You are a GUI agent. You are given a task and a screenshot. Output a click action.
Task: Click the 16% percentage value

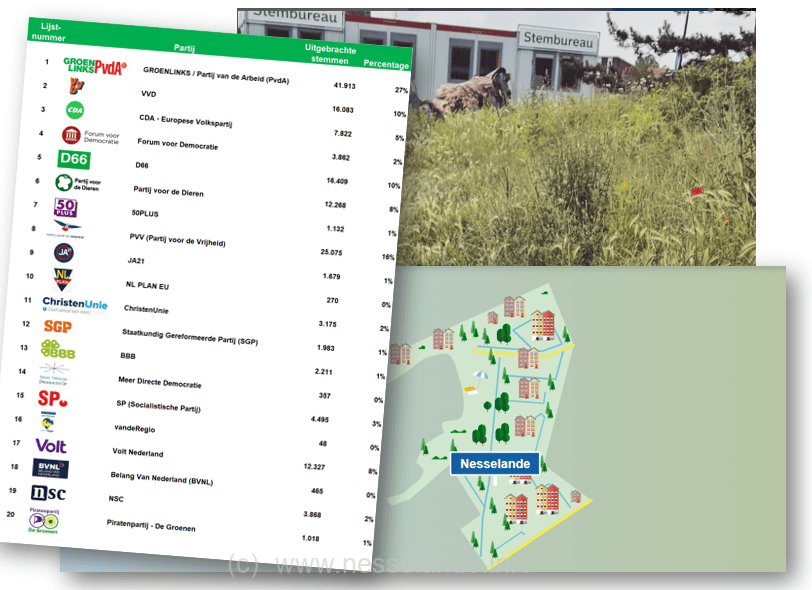[x=388, y=257]
